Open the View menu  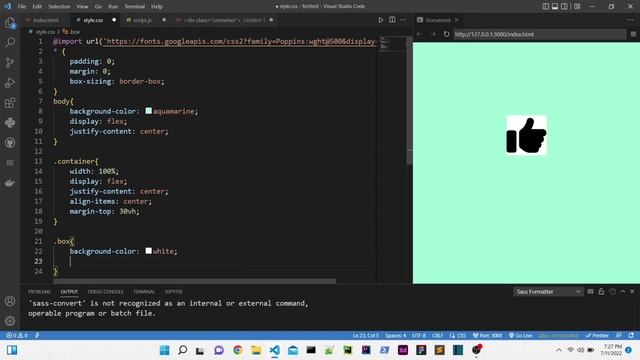[x=82, y=7]
